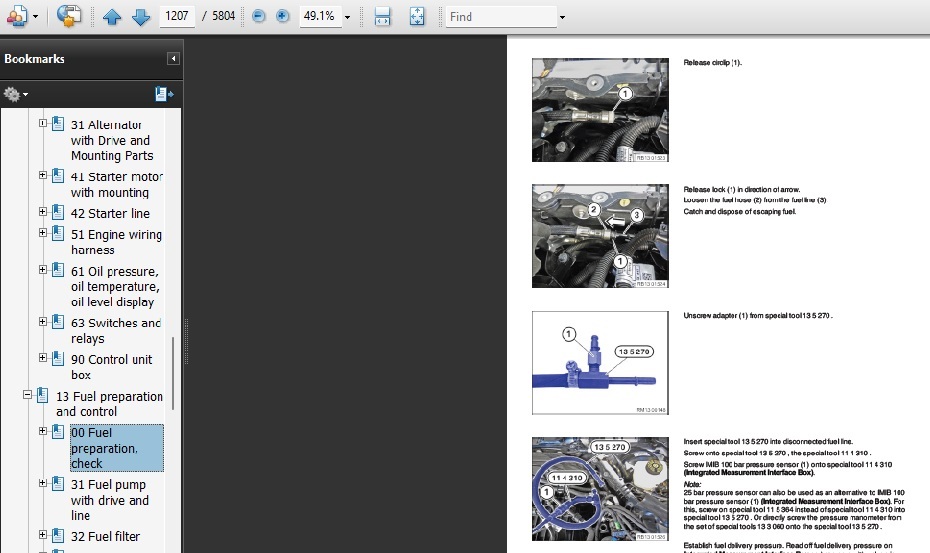Open bookmark 32 Fuel filter
Viewport: 930px width, 553px height.
coord(106,536)
